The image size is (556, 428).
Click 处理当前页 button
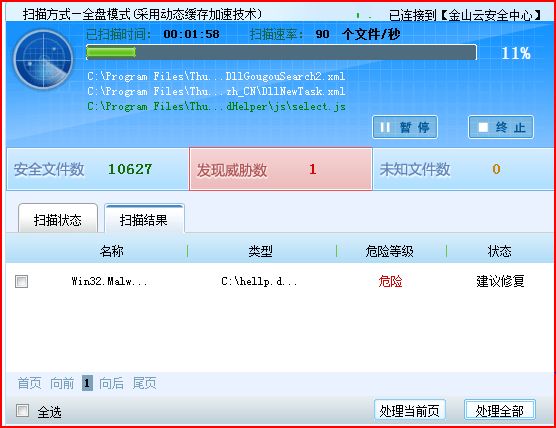pos(410,411)
